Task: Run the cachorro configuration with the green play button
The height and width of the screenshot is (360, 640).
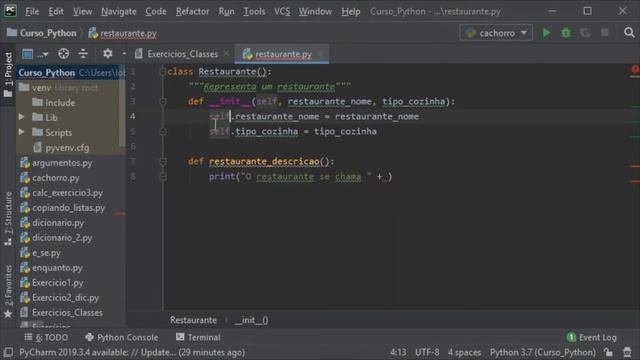Action: coord(546,33)
